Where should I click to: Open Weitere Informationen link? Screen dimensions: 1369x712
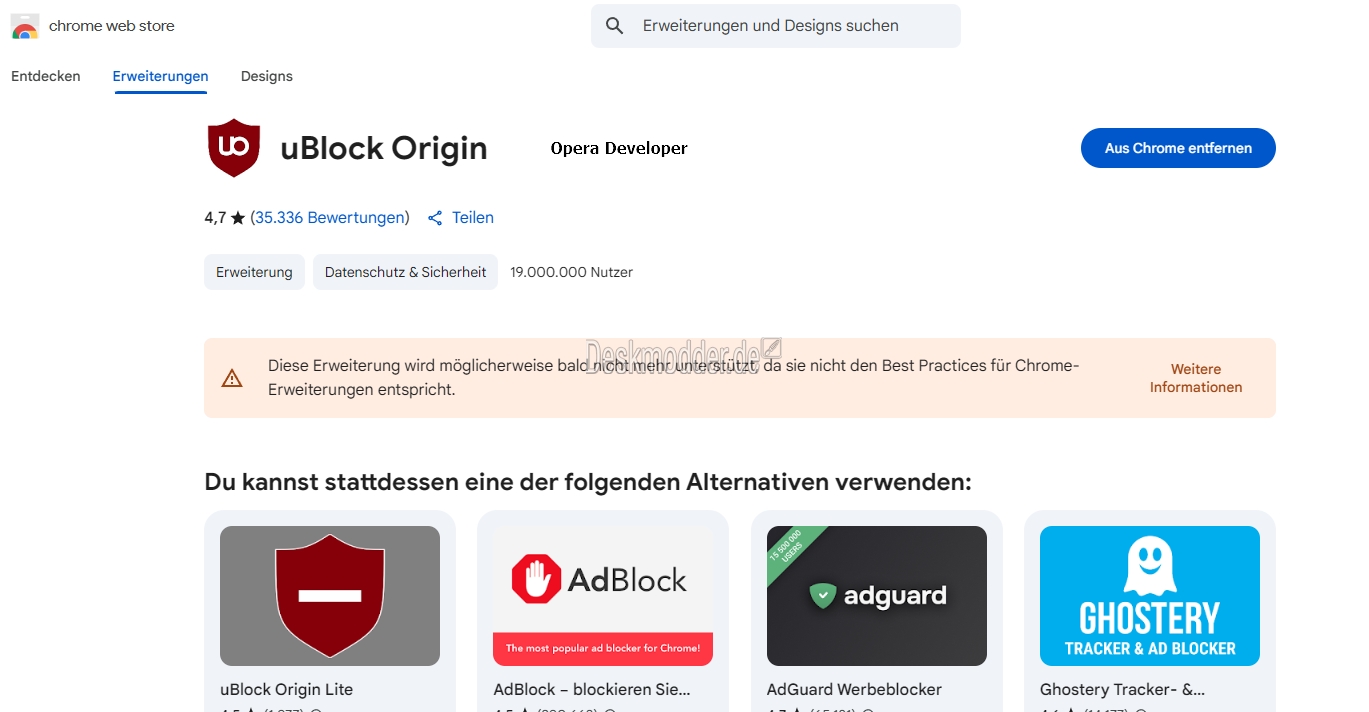[1196, 378]
